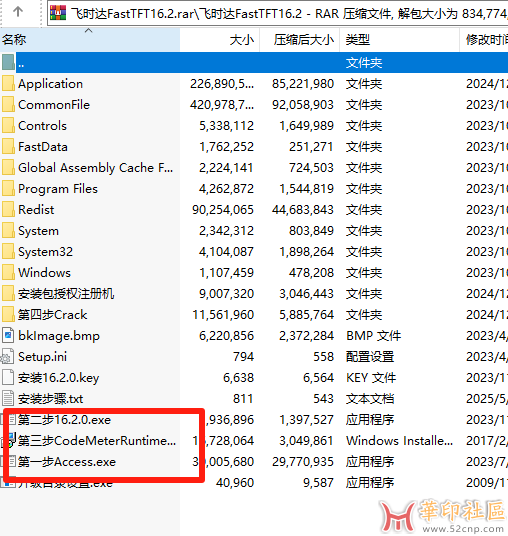
Task: Sort by 修改时间 column header
Action: [x=484, y=40]
